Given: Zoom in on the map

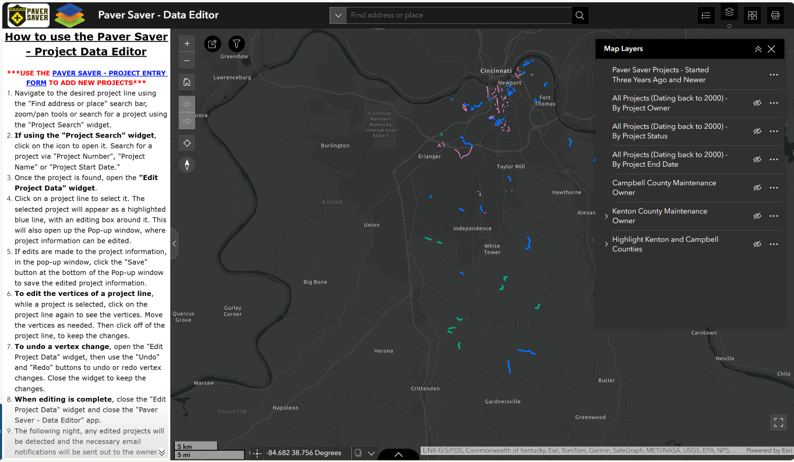Looking at the screenshot, I should 187,44.
